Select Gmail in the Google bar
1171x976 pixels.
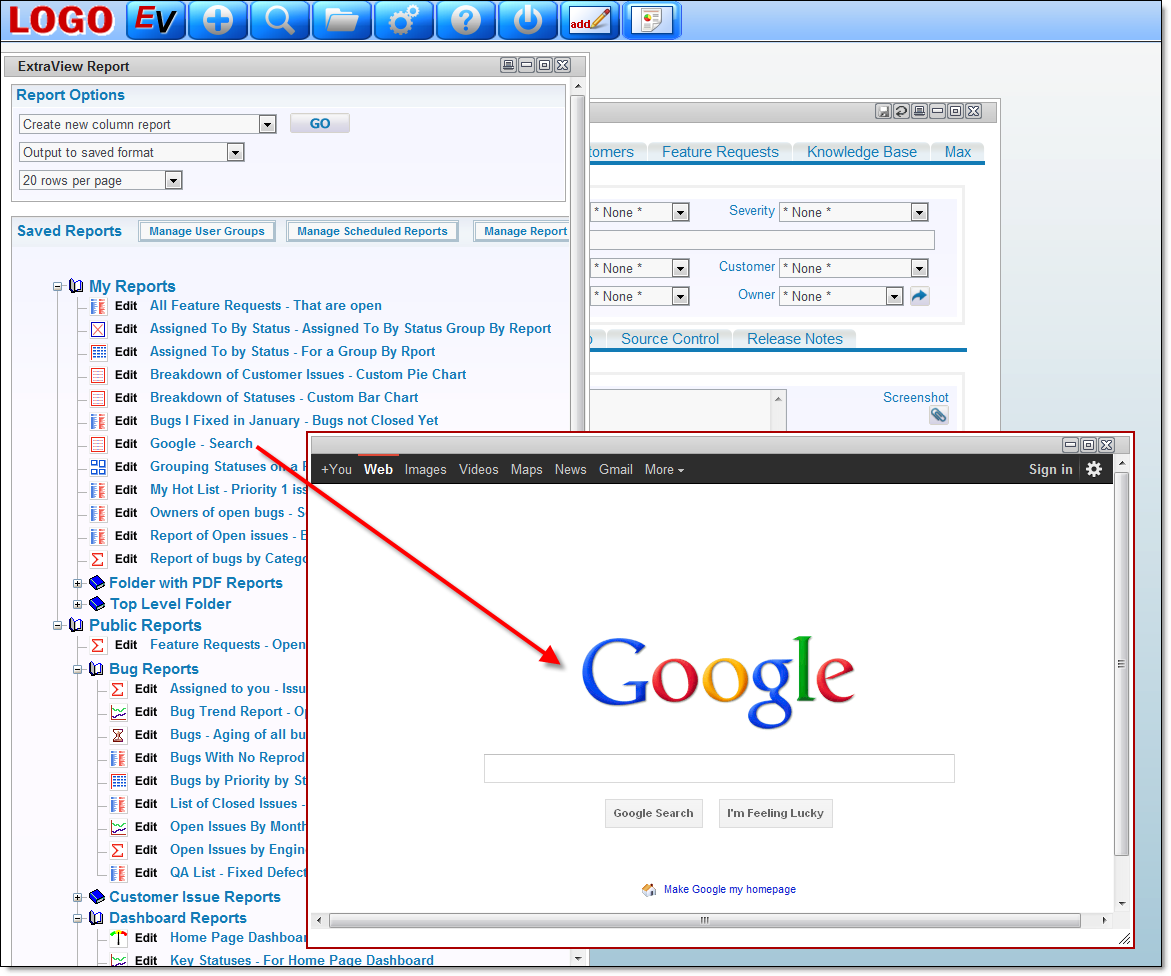point(615,470)
